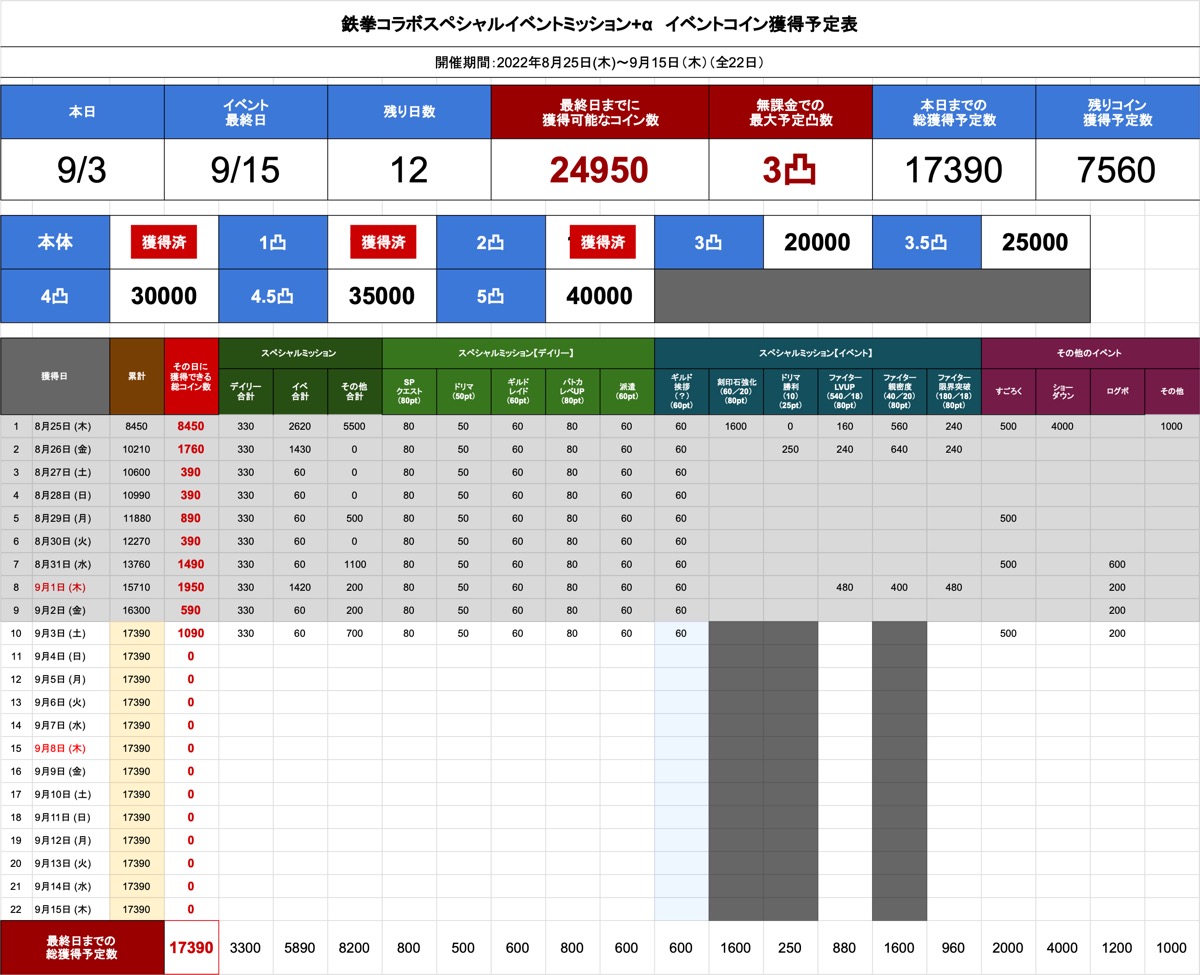Click the 累計 brown column header
1200x975 pixels.
(x=137, y=376)
